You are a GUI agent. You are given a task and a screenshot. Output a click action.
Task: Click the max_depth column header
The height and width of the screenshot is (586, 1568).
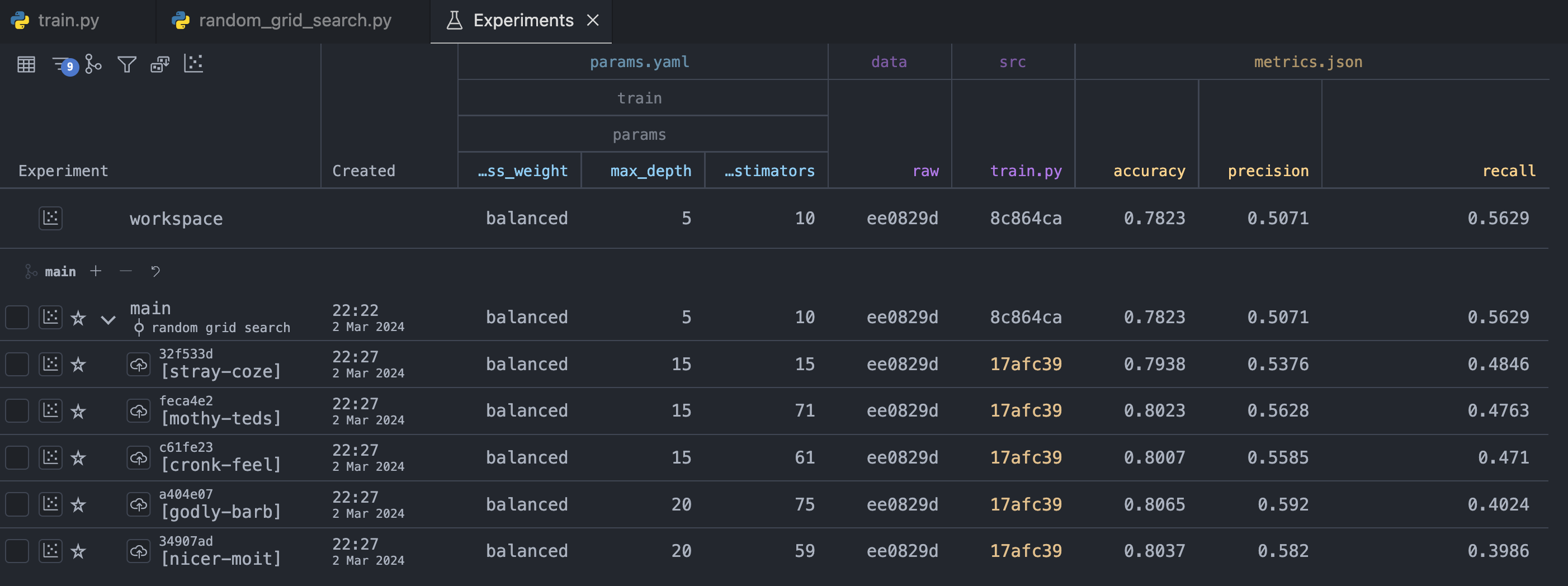click(x=650, y=171)
